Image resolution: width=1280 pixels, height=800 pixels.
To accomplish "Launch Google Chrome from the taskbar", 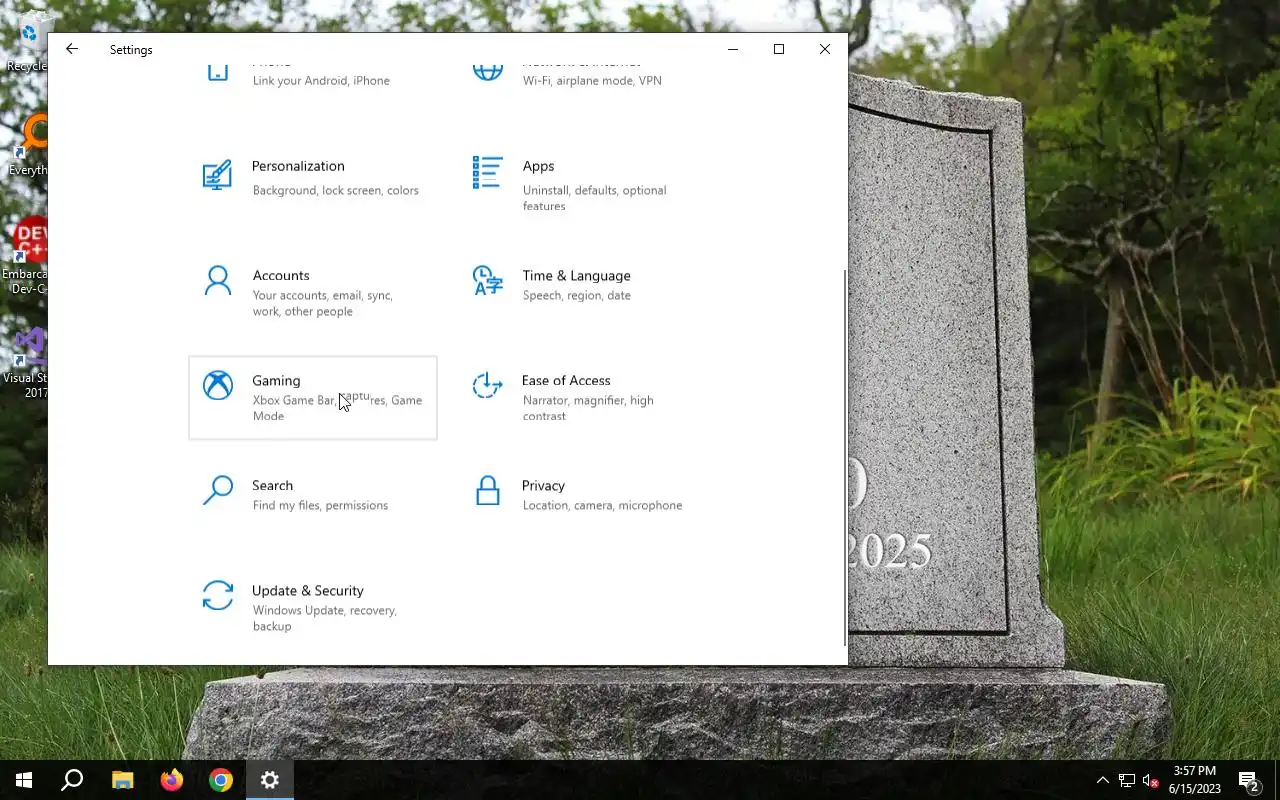I will (x=221, y=780).
